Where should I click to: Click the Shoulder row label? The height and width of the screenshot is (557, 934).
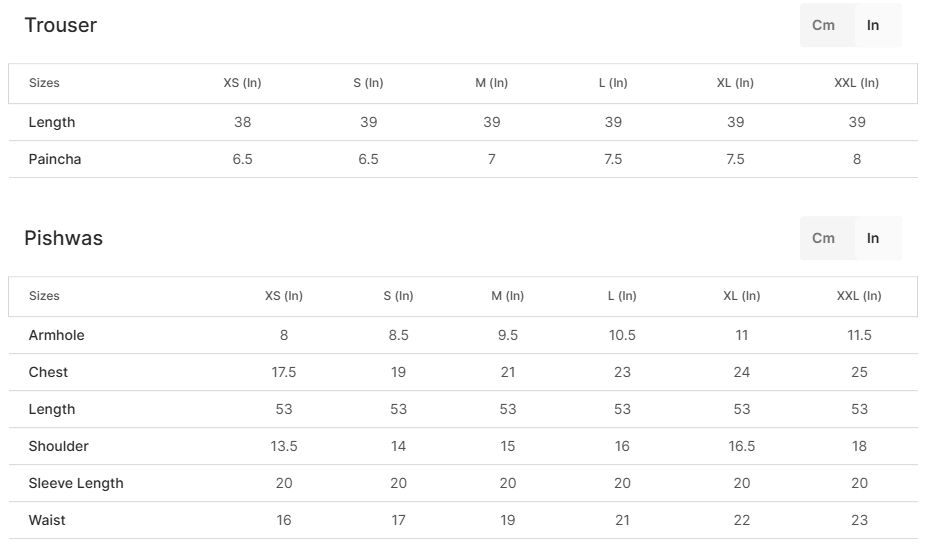tap(59, 446)
